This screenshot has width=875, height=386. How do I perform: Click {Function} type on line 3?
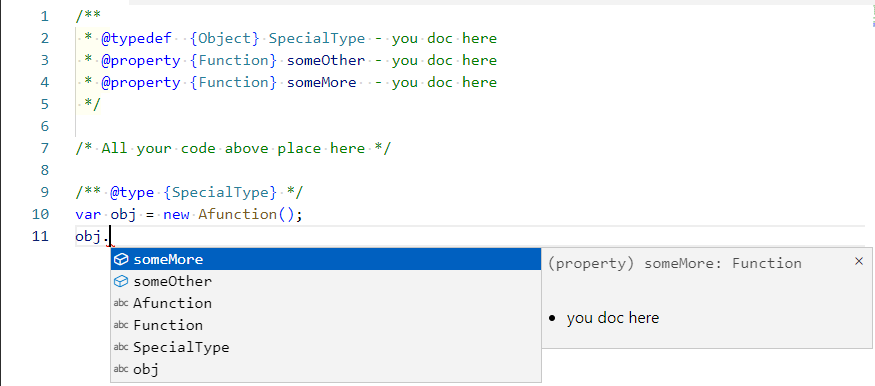click(233, 60)
